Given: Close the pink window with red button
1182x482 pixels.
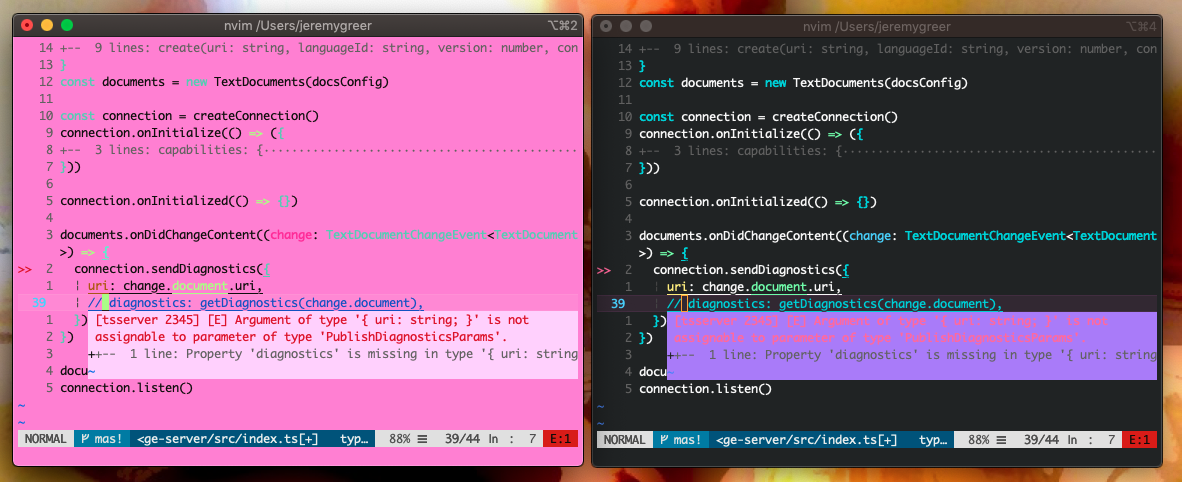Looking at the screenshot, I should pyautogui.click(x=28, y=26).
